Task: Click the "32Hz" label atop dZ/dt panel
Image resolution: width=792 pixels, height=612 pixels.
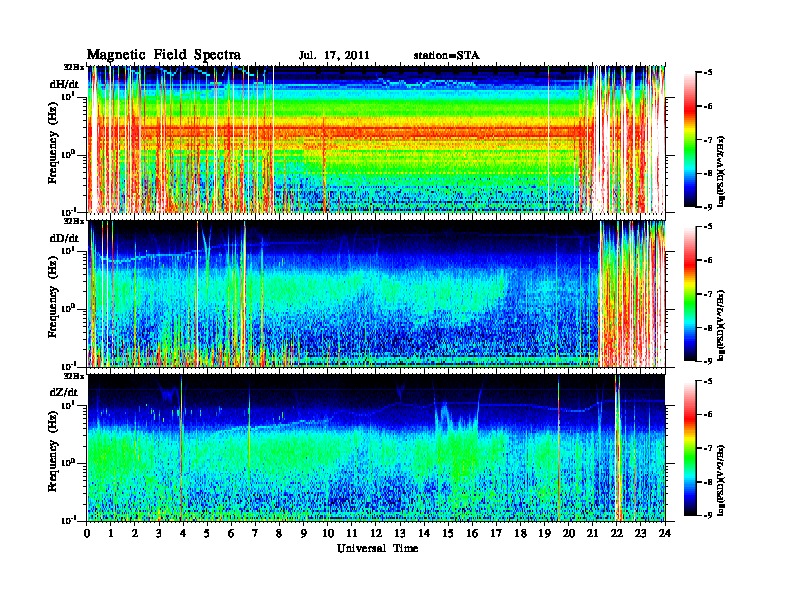Action: pos(74,376)
